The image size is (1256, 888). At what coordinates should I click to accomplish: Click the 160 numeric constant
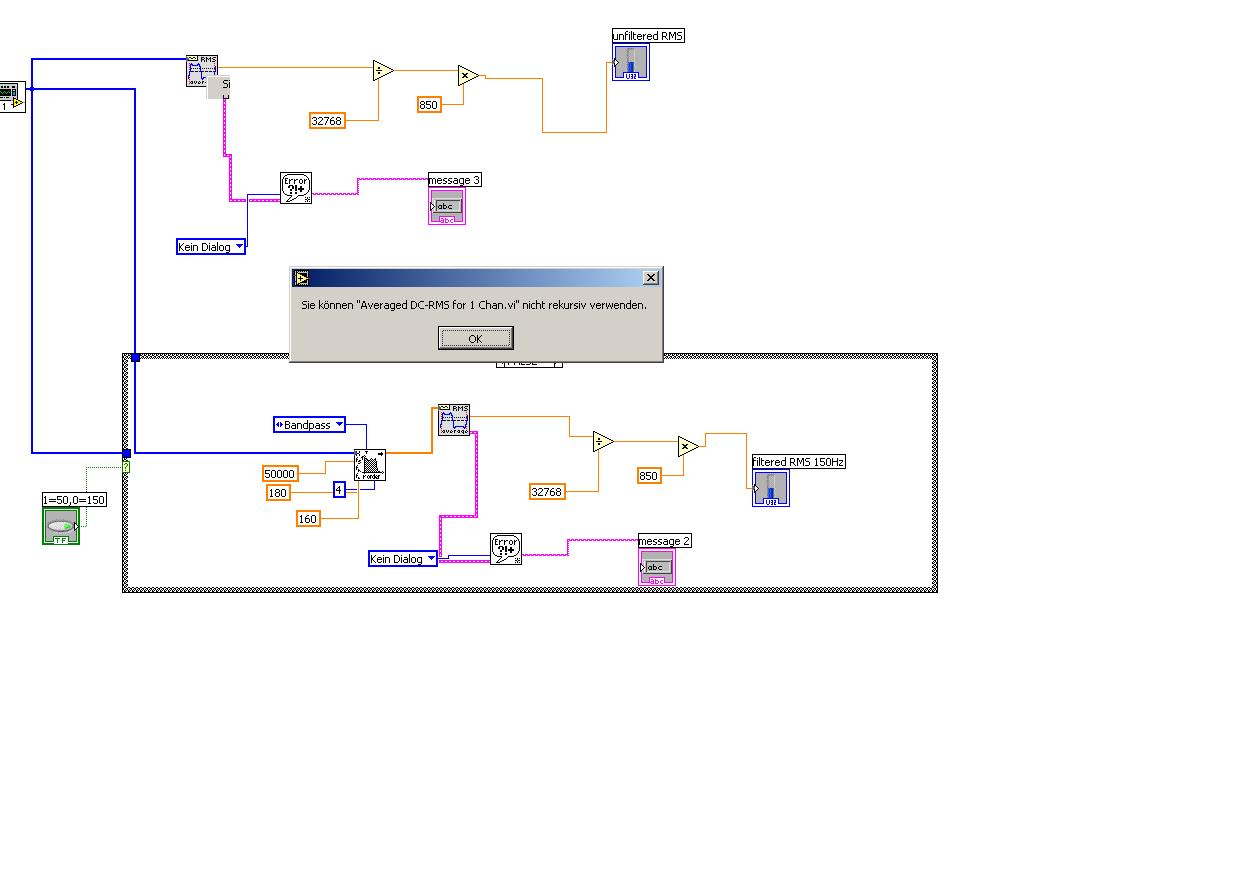(x=307, y=518)
